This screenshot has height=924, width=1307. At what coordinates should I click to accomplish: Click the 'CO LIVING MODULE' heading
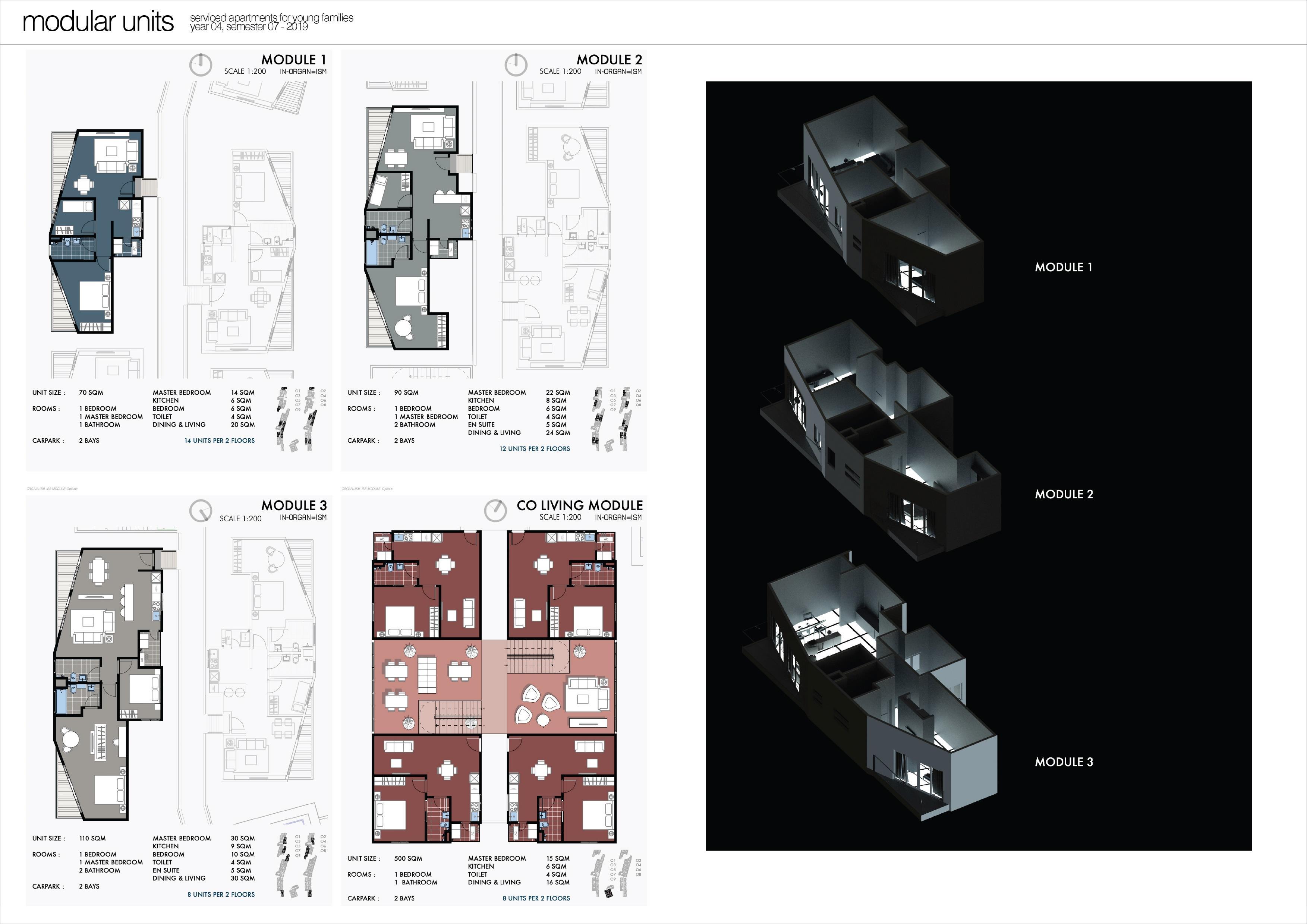click(579, 505)
